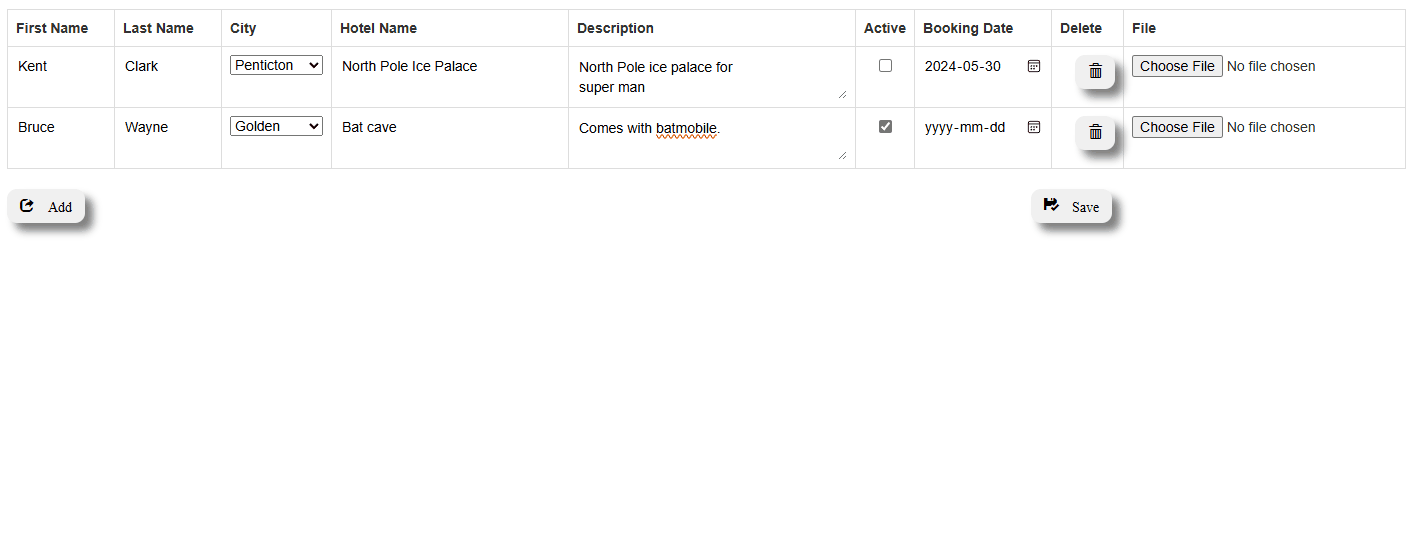
Task: Expand the Penticton city dropdown
Action: point(276,65)
